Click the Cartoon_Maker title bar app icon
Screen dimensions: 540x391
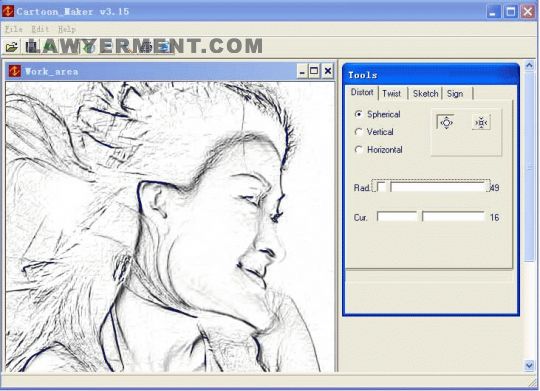[x=8, y=11]
